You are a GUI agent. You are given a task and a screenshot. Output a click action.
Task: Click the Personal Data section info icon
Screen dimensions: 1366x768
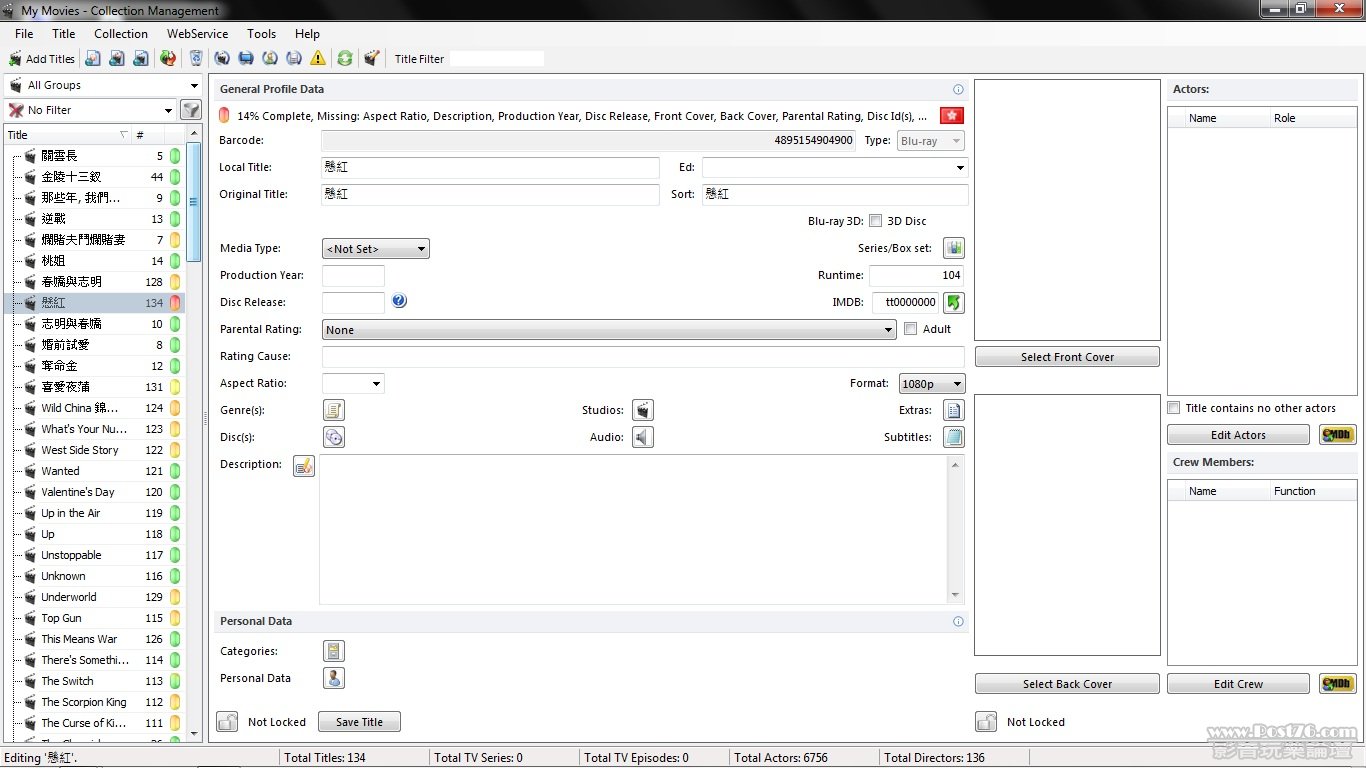(958, 621)
